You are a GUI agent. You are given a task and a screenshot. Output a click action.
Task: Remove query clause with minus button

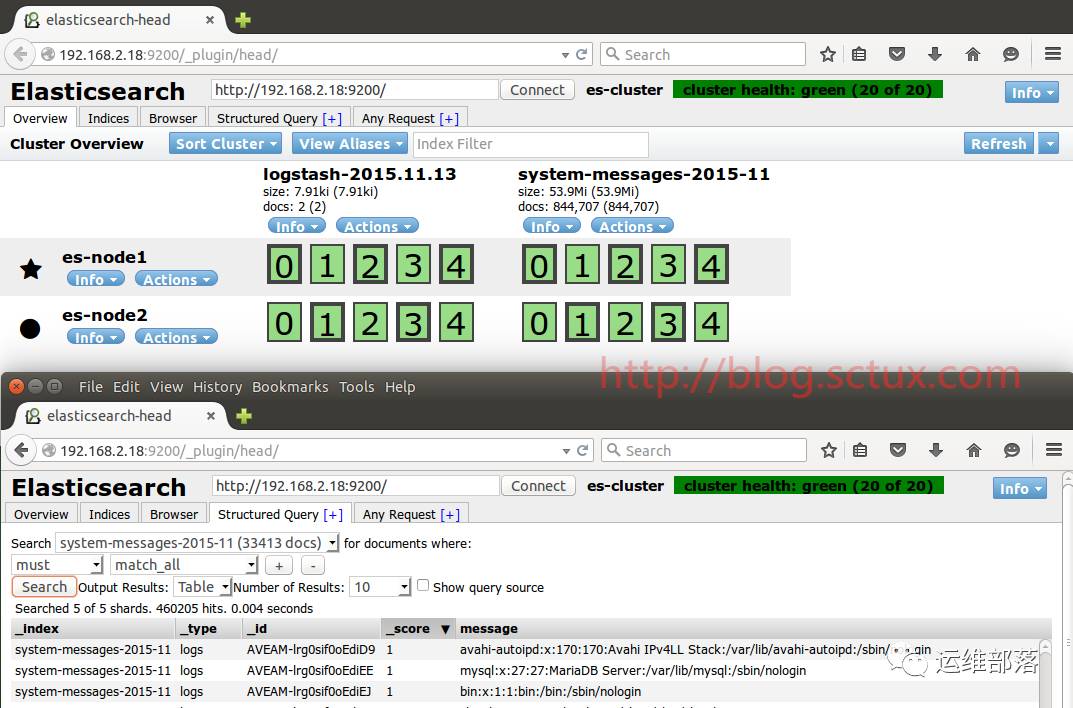pos(313,566)
